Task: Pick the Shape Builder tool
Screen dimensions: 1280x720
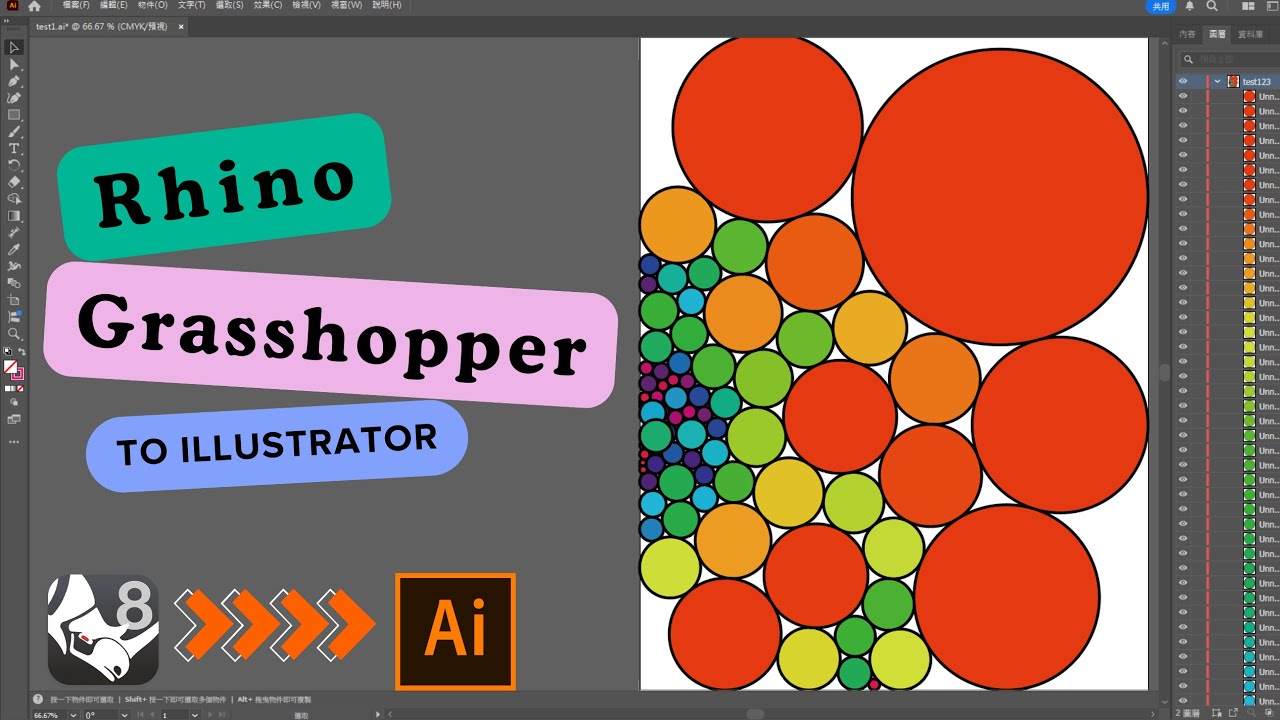Action: [x=14, y=199]
